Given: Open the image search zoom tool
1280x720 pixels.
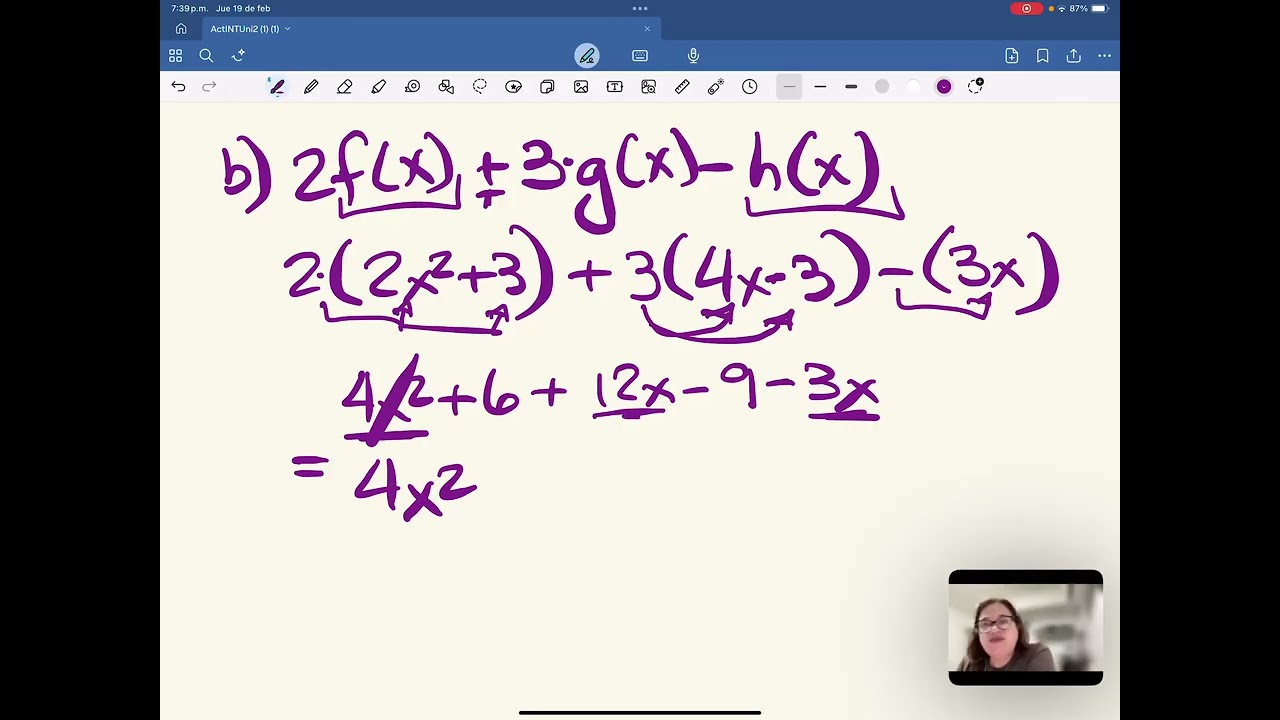Looking at the screenshot, I should pyautogui.click(x=648, y=87).
